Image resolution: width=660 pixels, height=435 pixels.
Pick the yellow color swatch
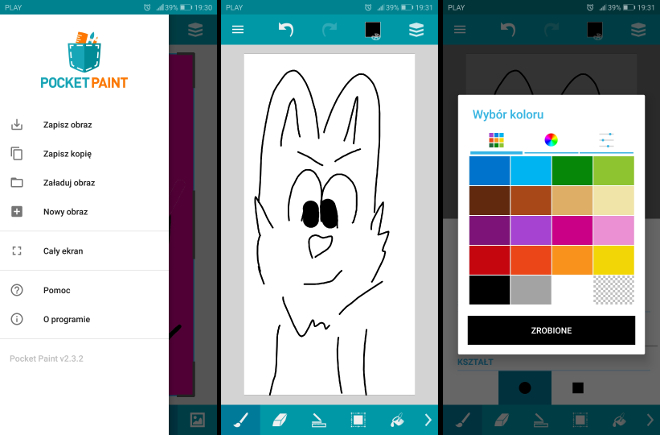613,260
